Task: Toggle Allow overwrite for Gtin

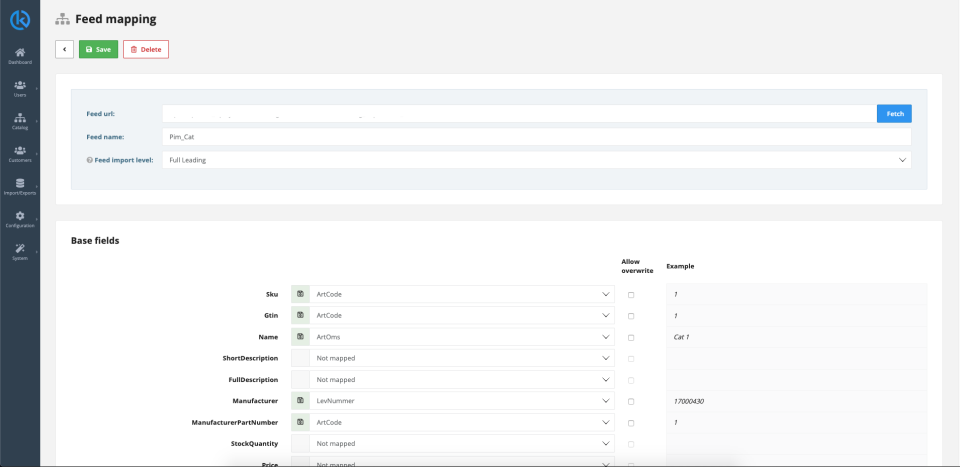Action: click(631, 316)
